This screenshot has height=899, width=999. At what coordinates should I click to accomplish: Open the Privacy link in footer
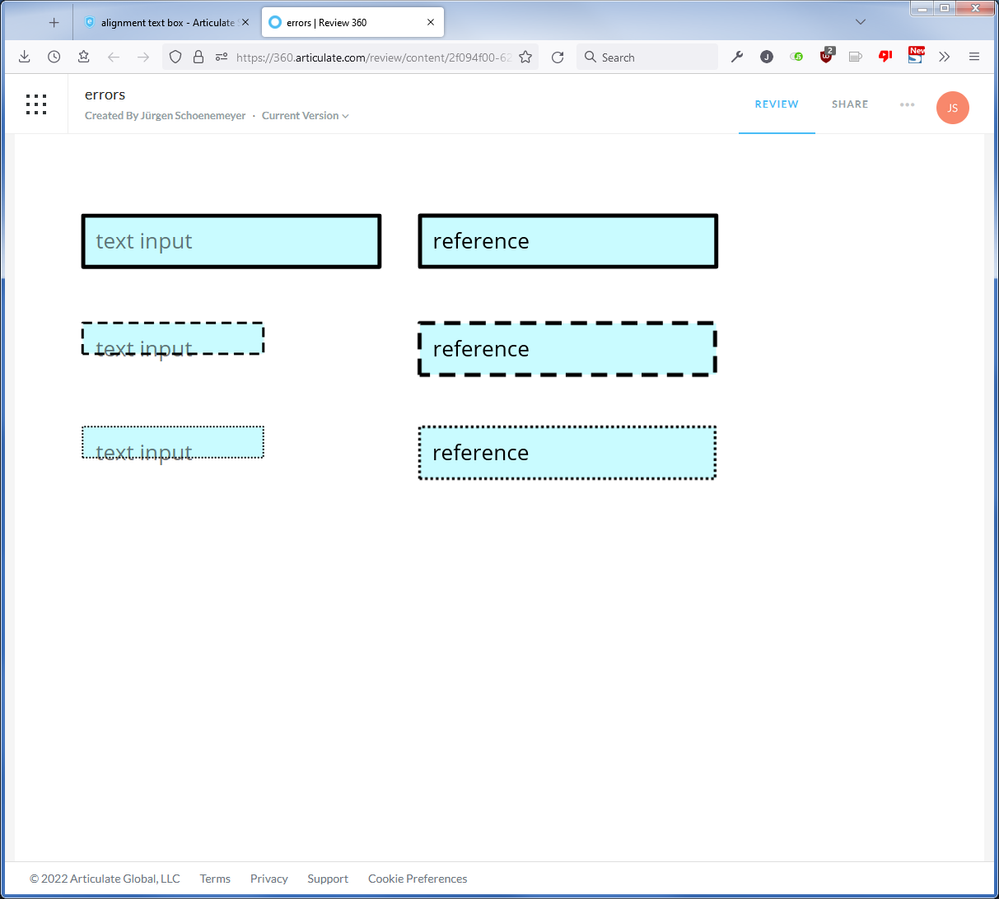(269, 879)
